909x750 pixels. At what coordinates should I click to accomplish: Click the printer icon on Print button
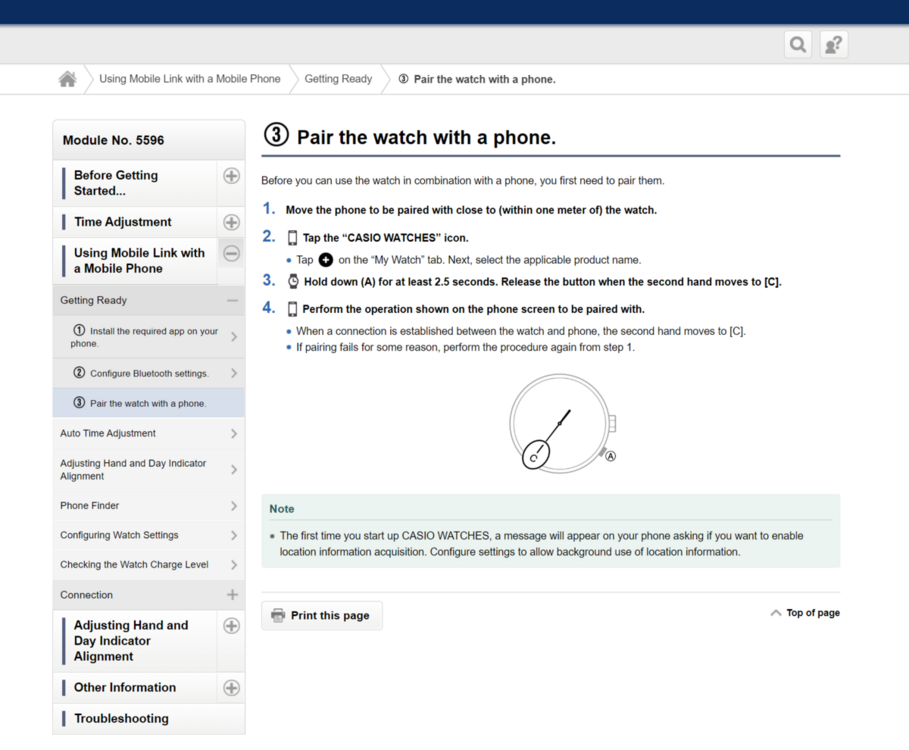click(x=278, y=616)
